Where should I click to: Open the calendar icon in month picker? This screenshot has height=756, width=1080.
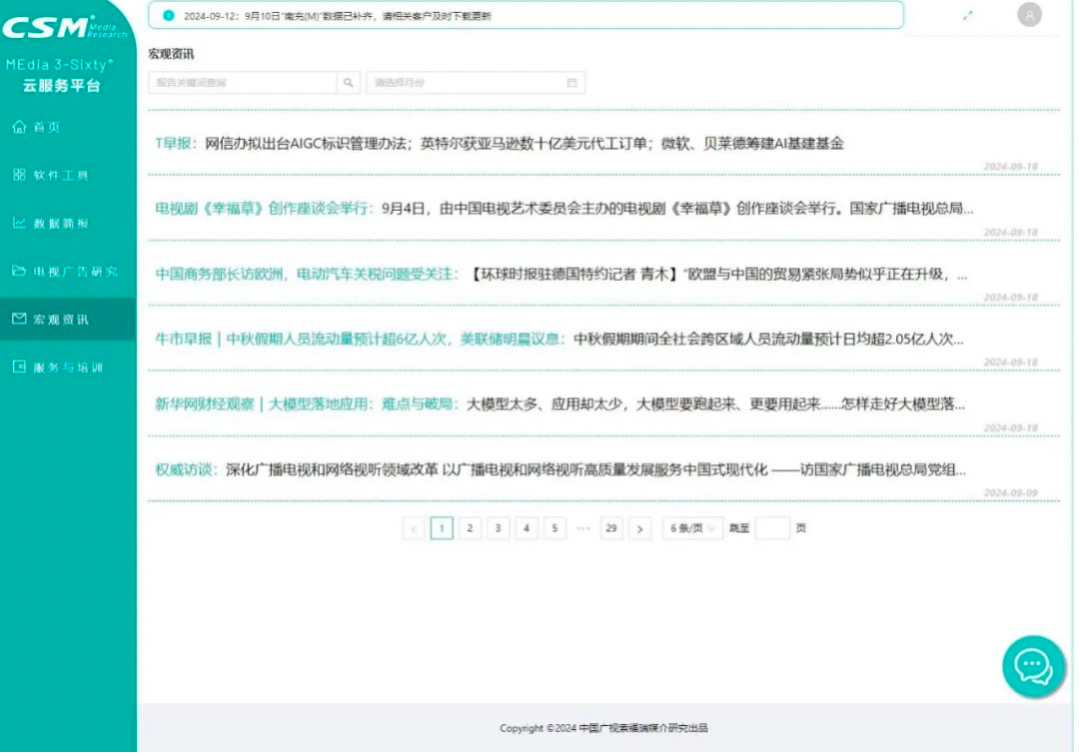coord(572,83)
